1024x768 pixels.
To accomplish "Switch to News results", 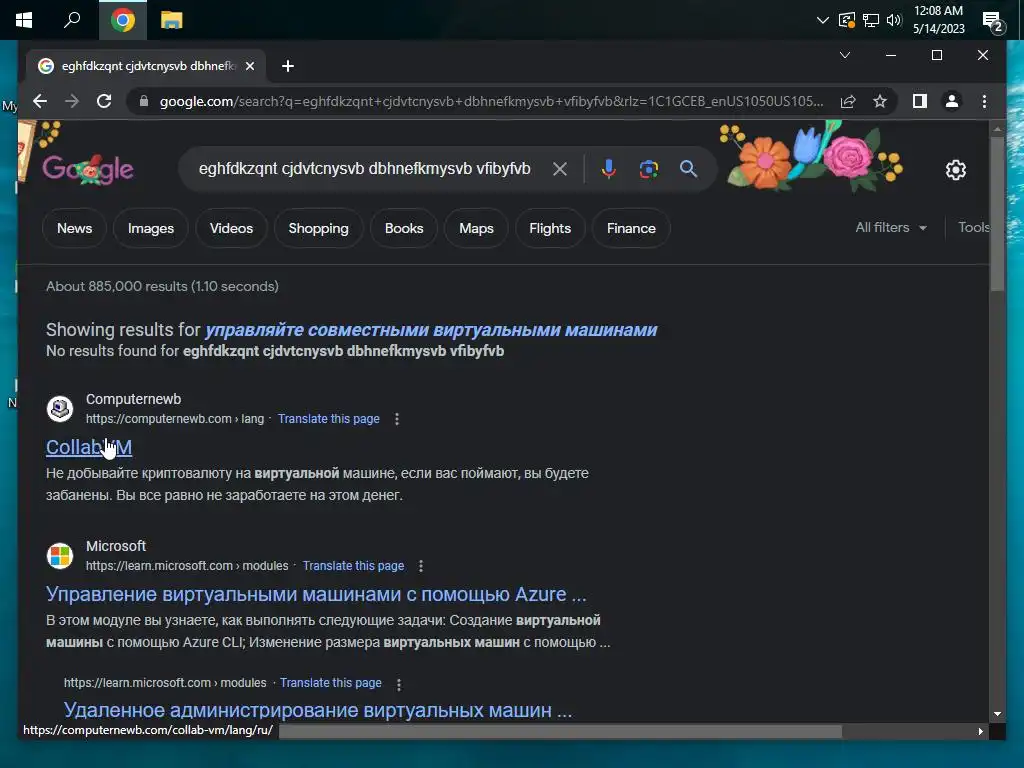I will click(x=74, y=228).
